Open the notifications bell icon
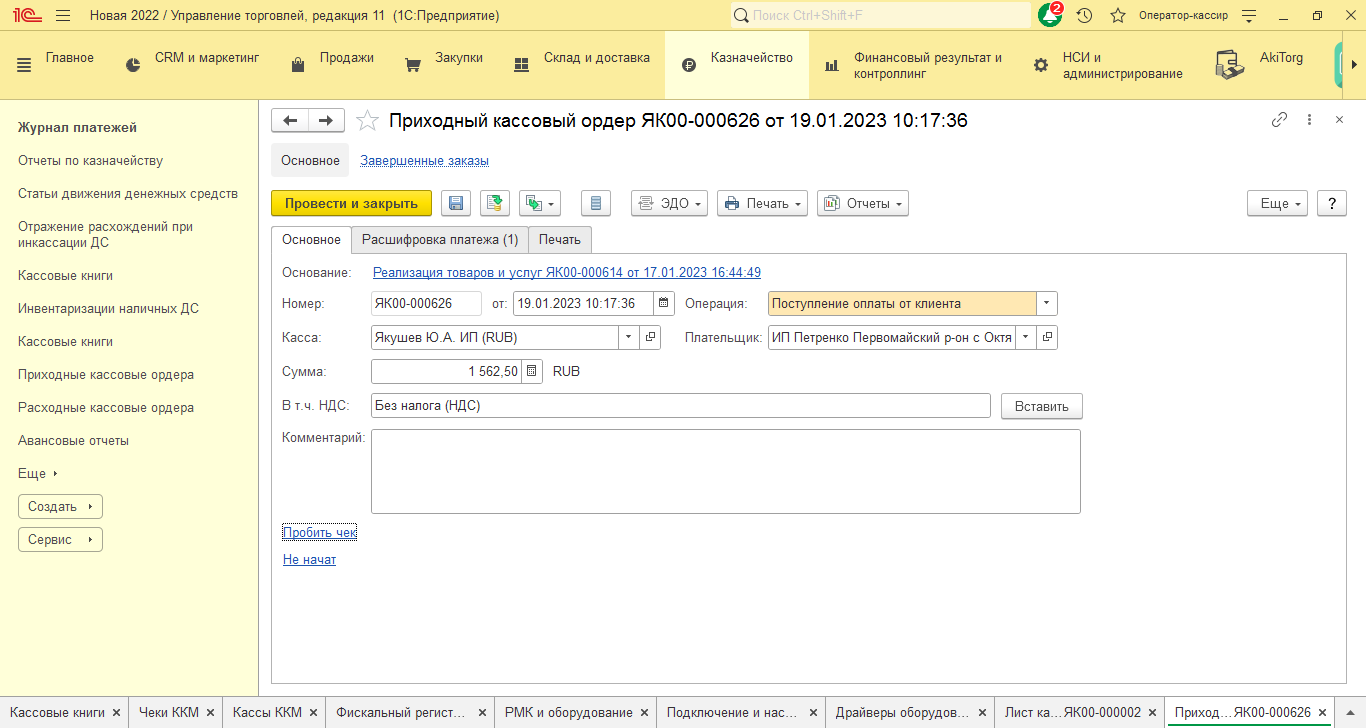 (1049, 16)
